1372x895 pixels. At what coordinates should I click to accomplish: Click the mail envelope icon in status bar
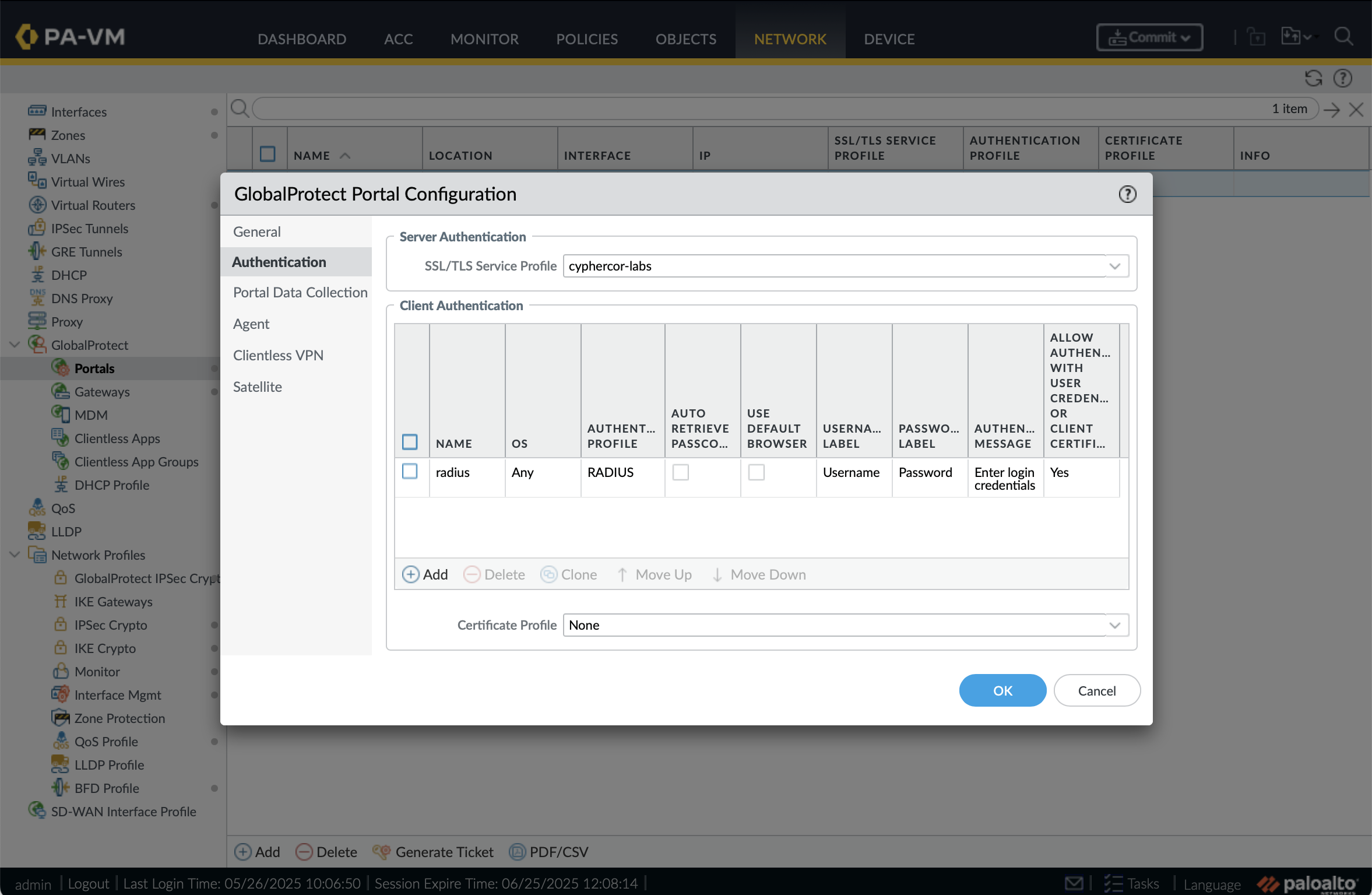point(1074,883)
